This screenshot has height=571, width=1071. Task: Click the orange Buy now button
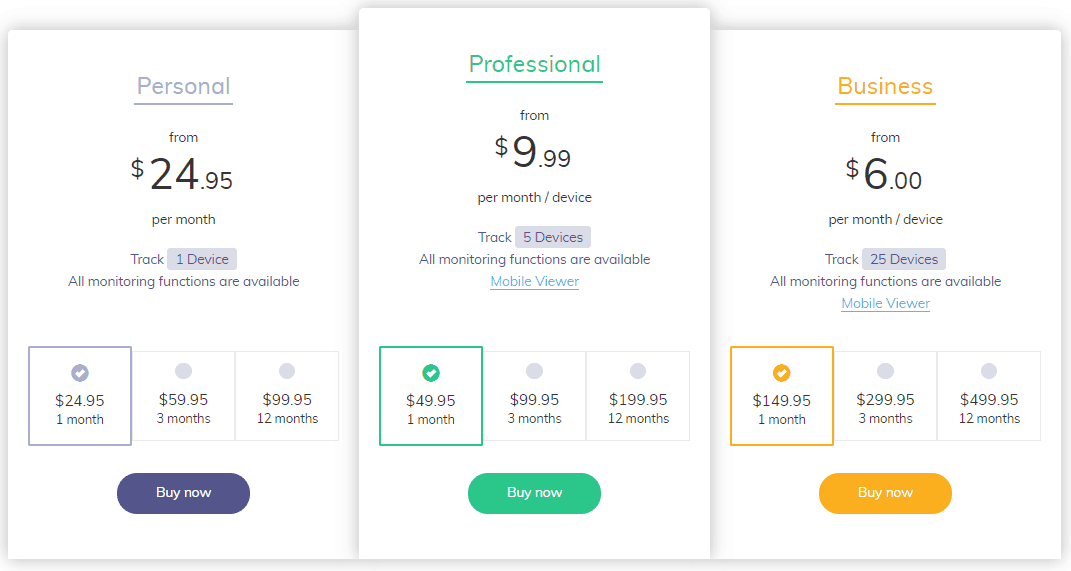click(x=885, y=493)
